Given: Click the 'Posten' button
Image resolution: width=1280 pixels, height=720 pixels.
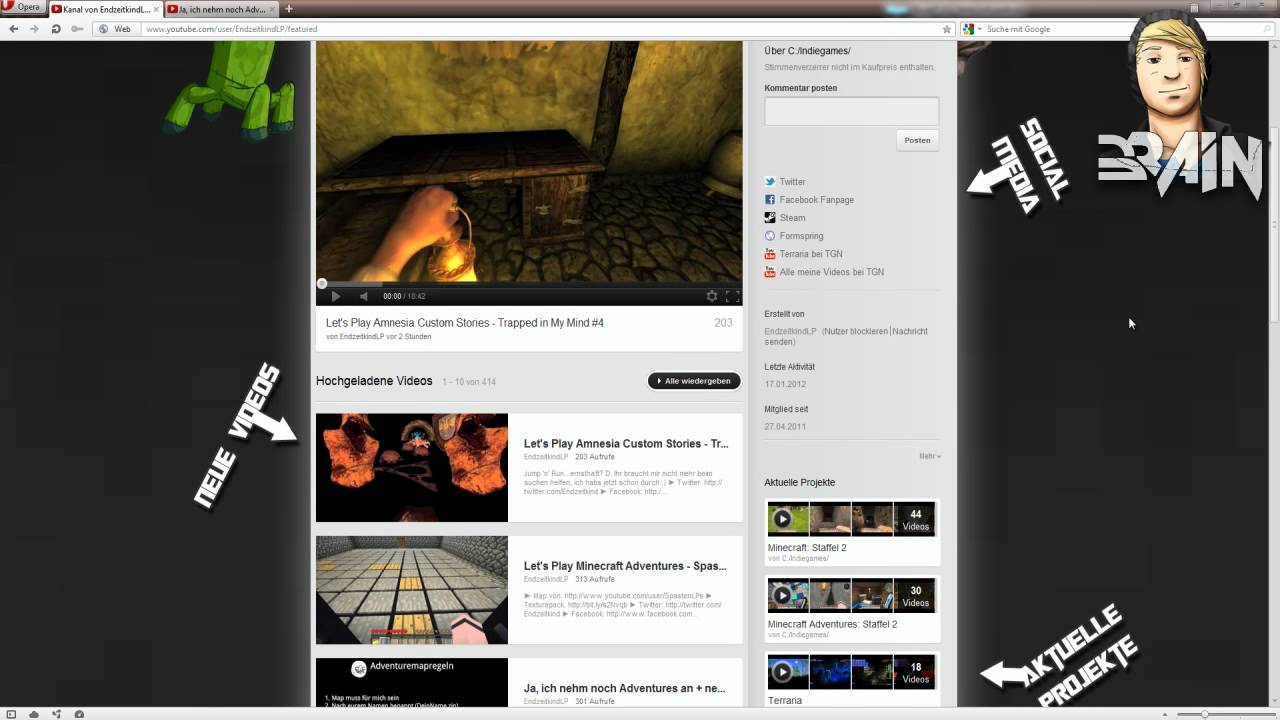Looking at the screenshot, I should coord(918,140).
